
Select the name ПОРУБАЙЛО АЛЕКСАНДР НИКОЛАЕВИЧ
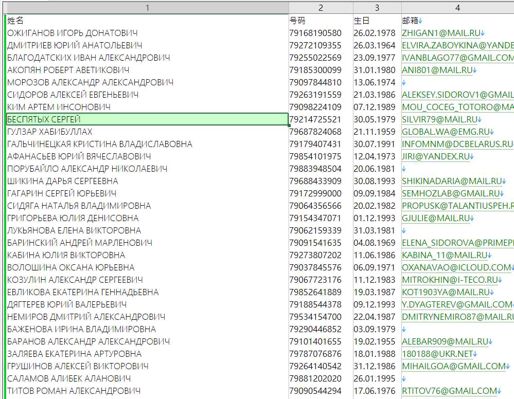pyautogui.click(x=87, y=169)
